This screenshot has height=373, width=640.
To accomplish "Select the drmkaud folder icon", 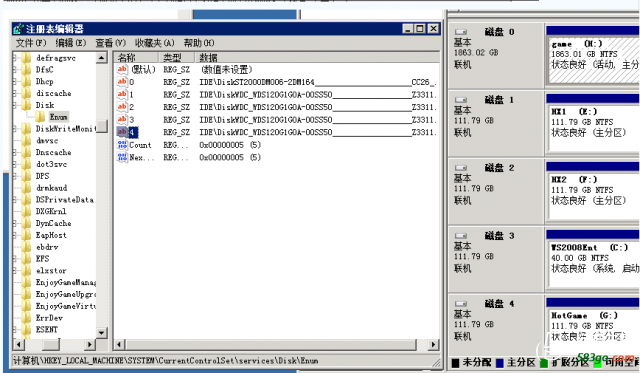I will [27, 188].
